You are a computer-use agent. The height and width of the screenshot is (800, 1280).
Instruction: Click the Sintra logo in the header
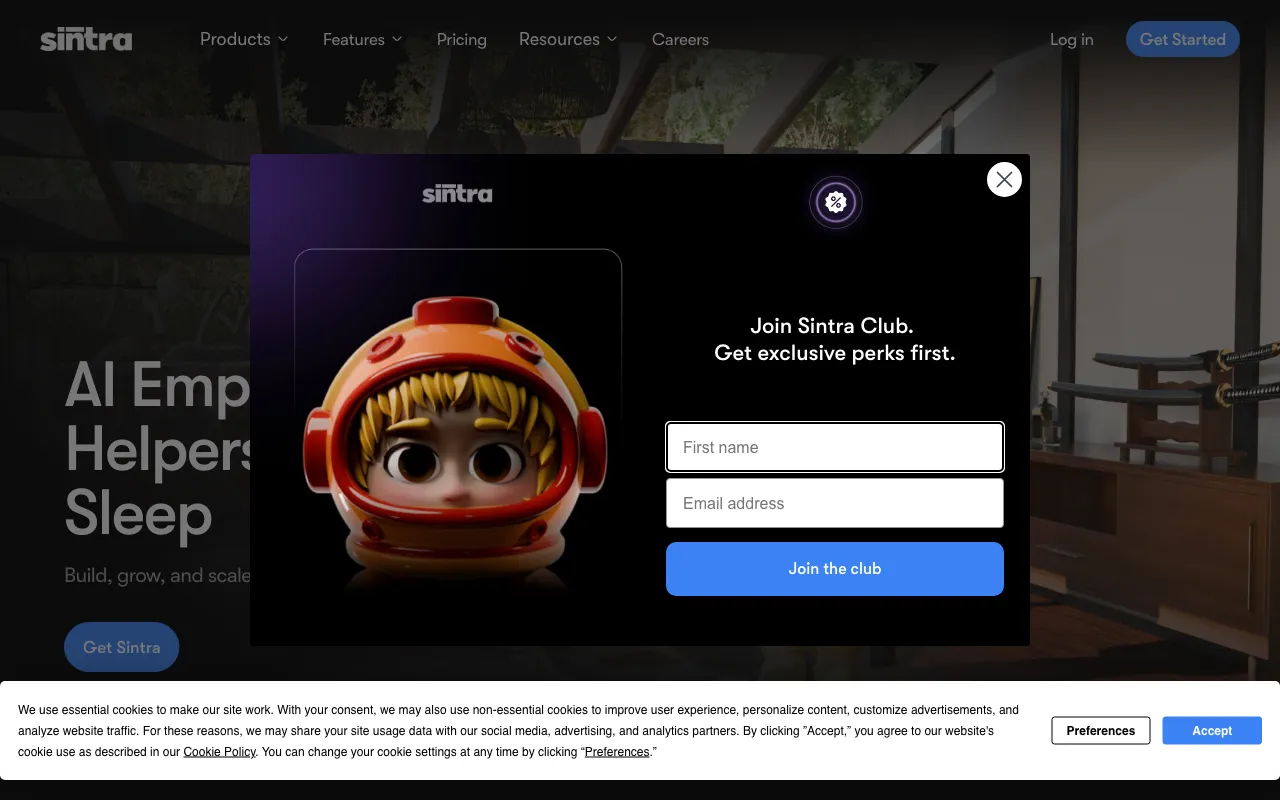[86, 39]
